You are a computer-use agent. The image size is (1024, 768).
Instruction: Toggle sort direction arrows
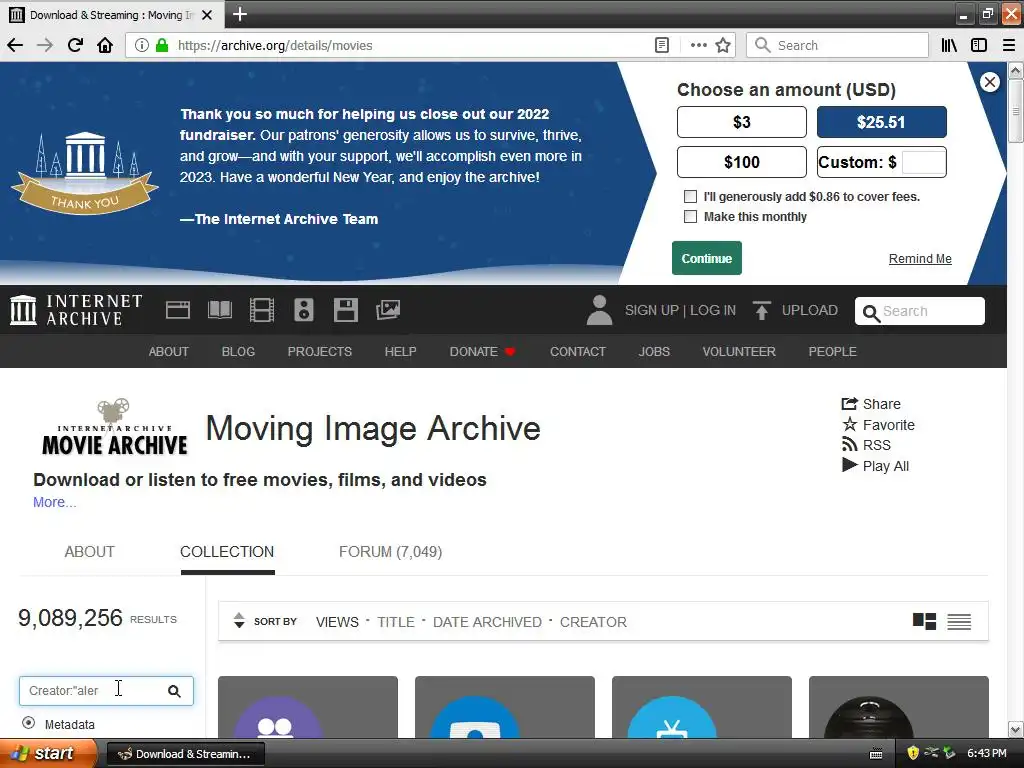click(239, 620)
